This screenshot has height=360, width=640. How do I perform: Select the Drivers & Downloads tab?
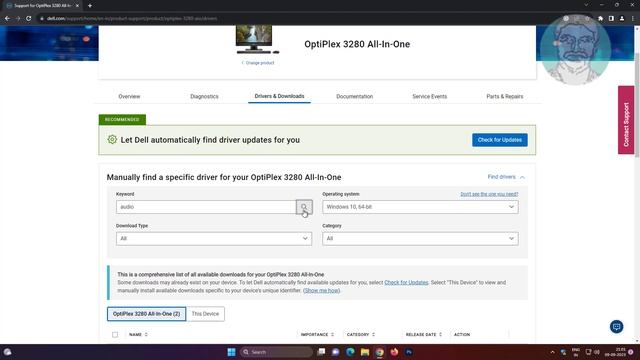279,96
